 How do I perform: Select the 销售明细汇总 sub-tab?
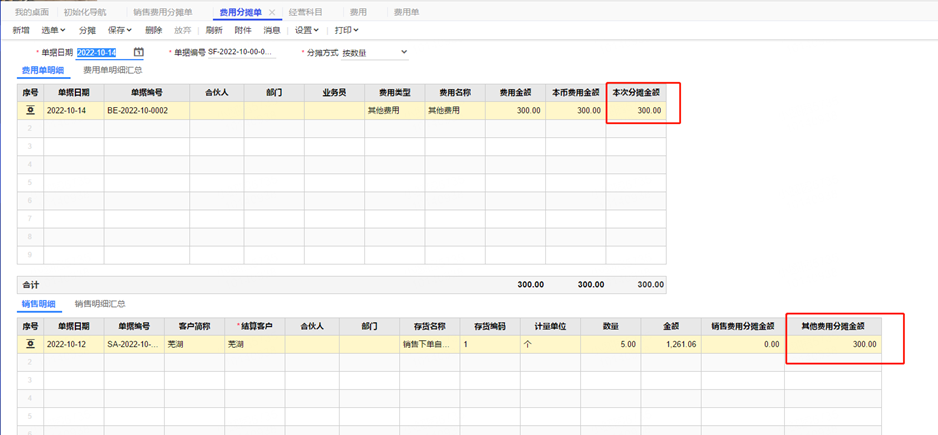[100, 303]
